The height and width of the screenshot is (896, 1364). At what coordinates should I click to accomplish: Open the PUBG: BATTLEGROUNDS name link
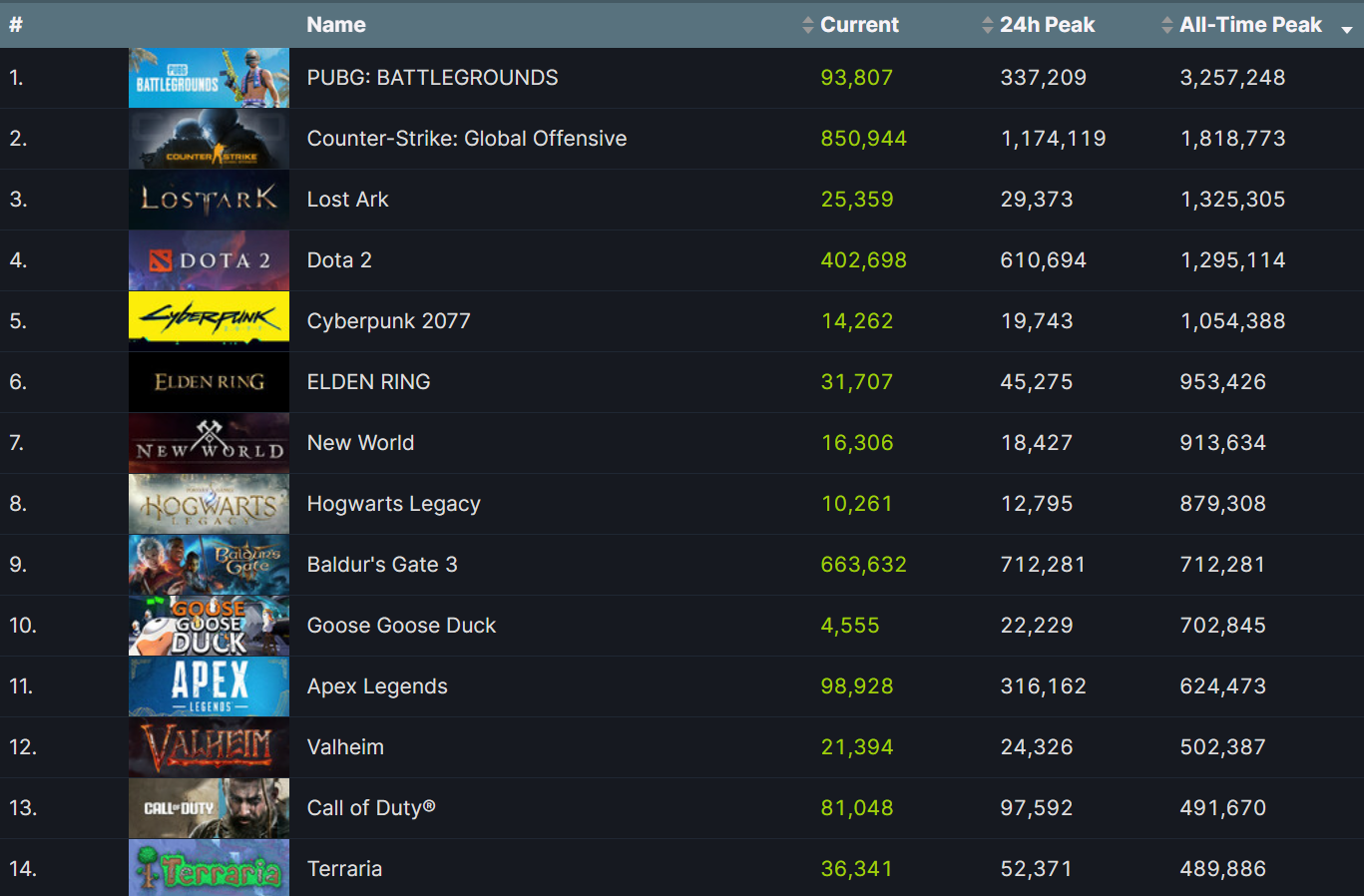[x=432, y=78]
